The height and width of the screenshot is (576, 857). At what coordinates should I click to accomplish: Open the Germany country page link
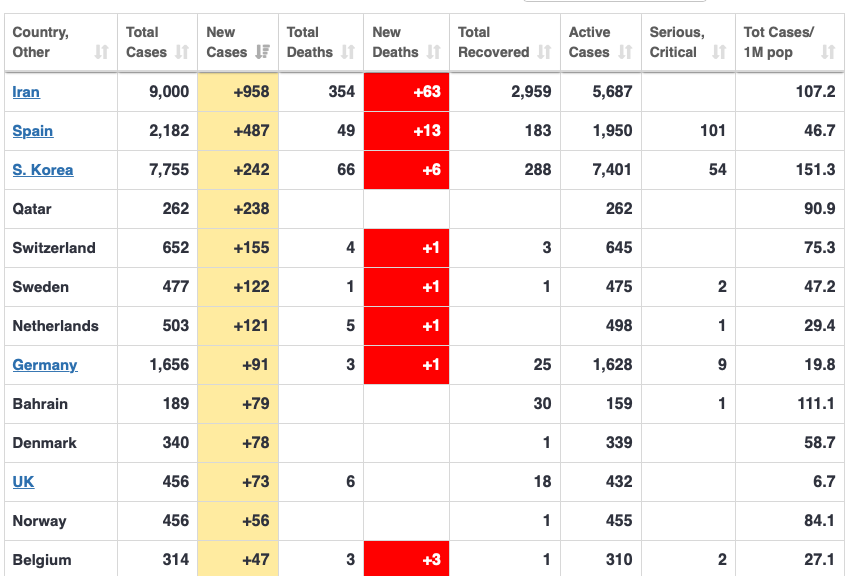click(x=45, y=365)
